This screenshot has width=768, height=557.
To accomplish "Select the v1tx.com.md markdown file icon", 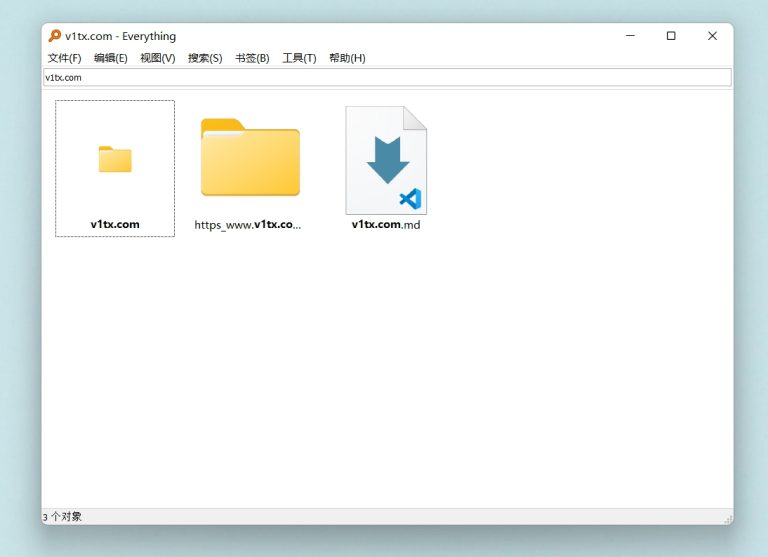I will point(386,160).
